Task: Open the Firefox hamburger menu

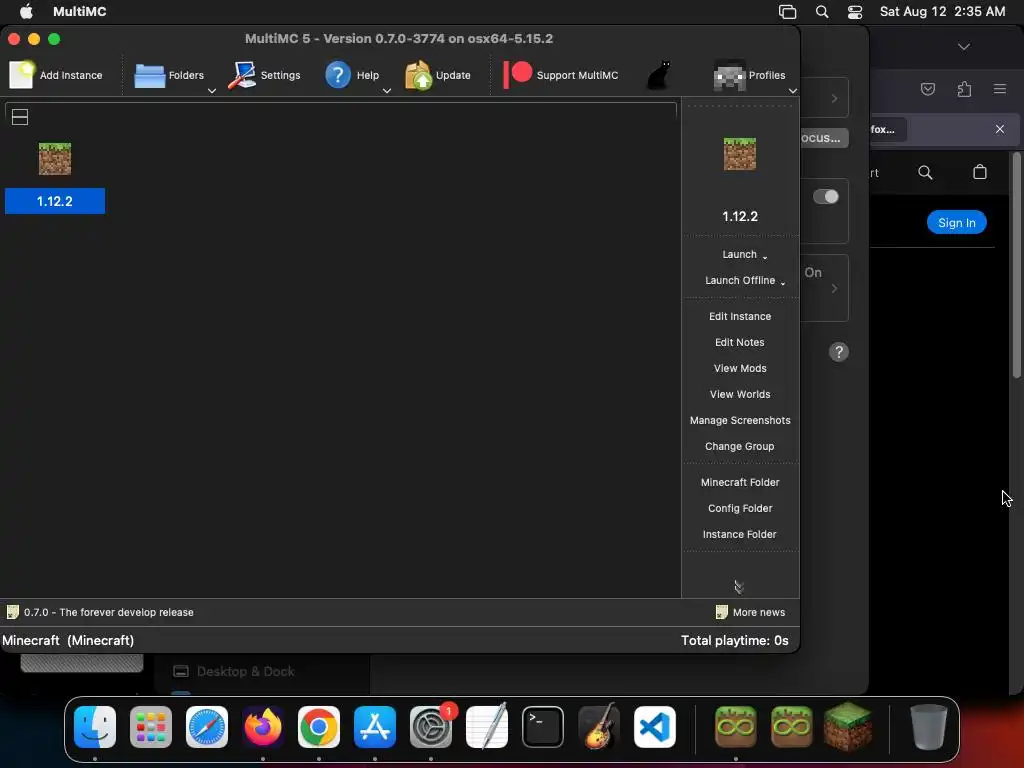Action: (x=1000, y=89)
